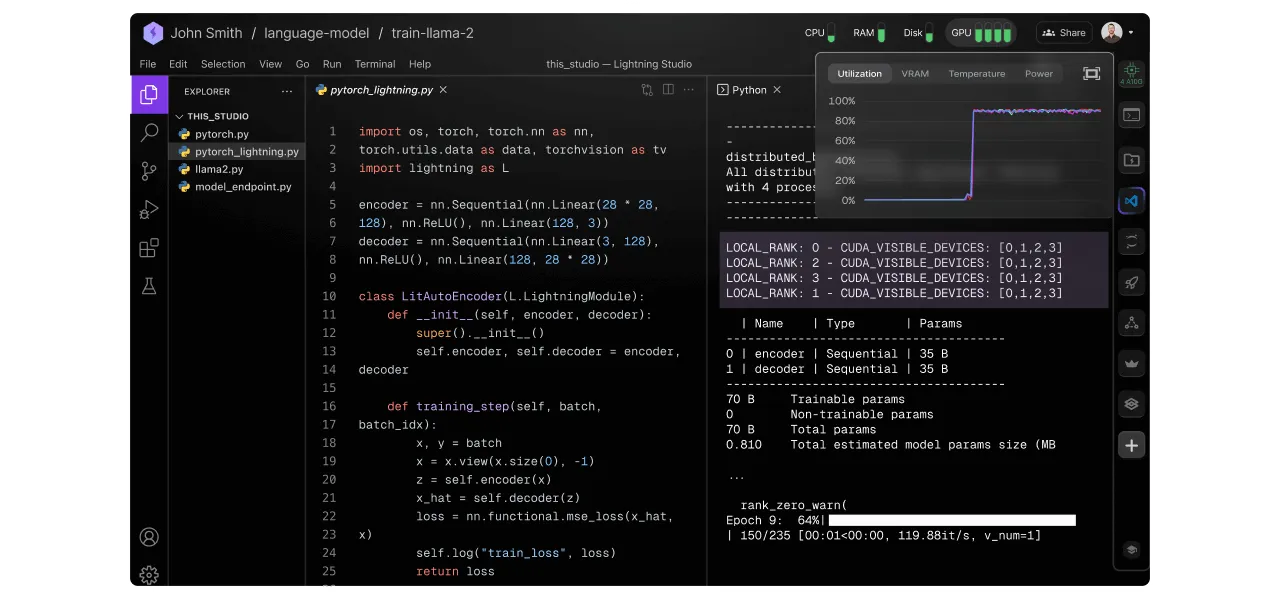Open the File menu
The width and height of the screenshot is (1280, 600).
[148, 63]
